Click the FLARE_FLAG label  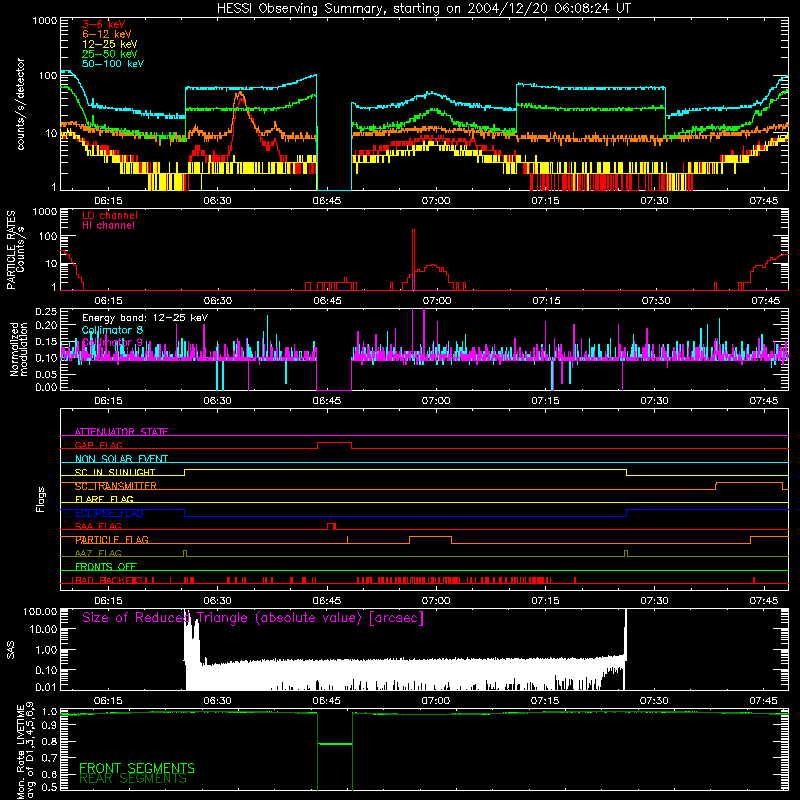click(104, 499)
